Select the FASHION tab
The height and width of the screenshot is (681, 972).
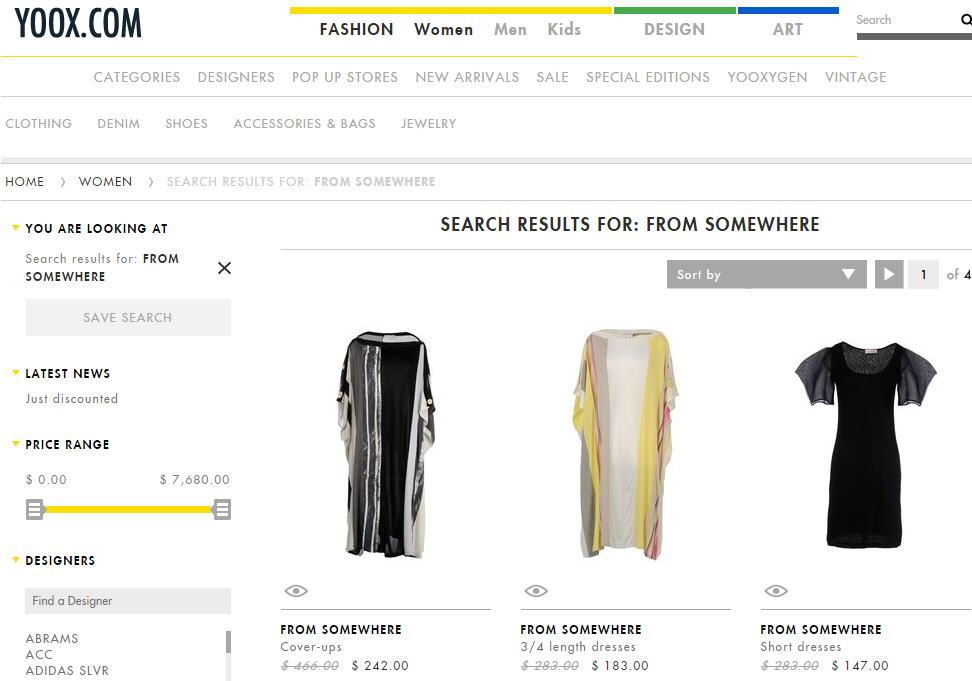356,29
